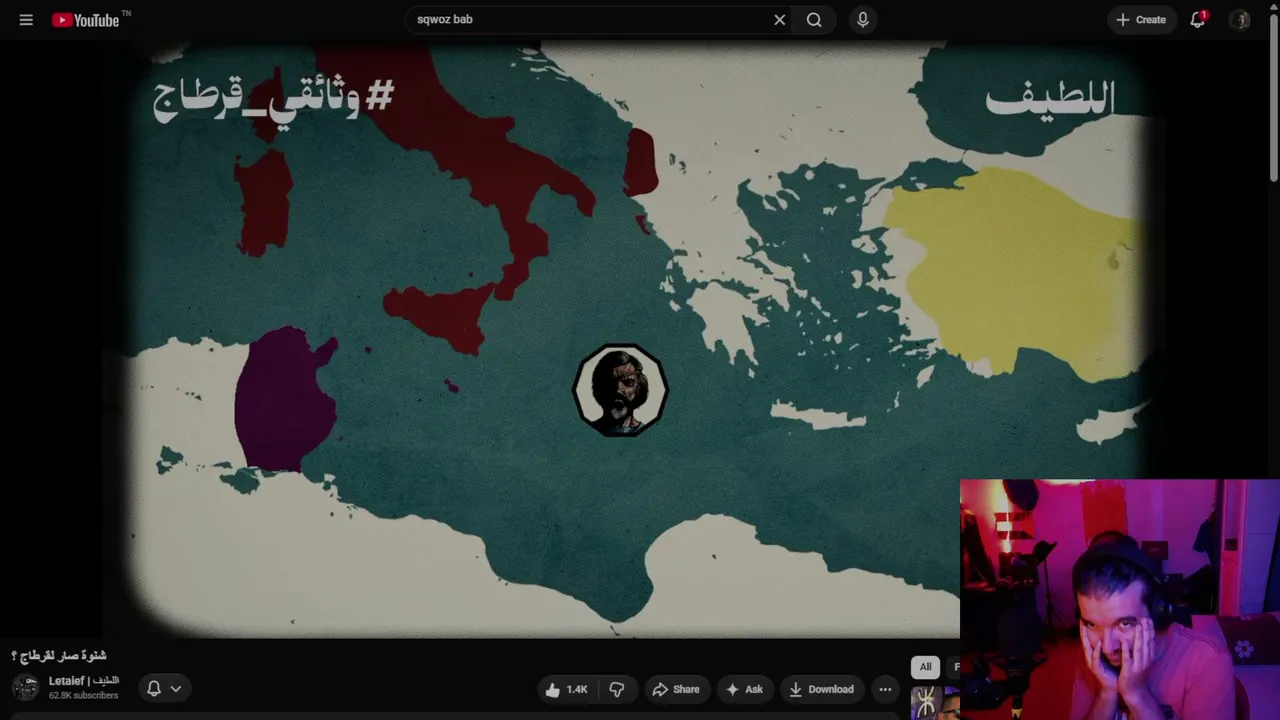The width and height of the screenshot is (1280, 720).
Task: Click the "62.8K subscribers" text
Action: (84, 695)
